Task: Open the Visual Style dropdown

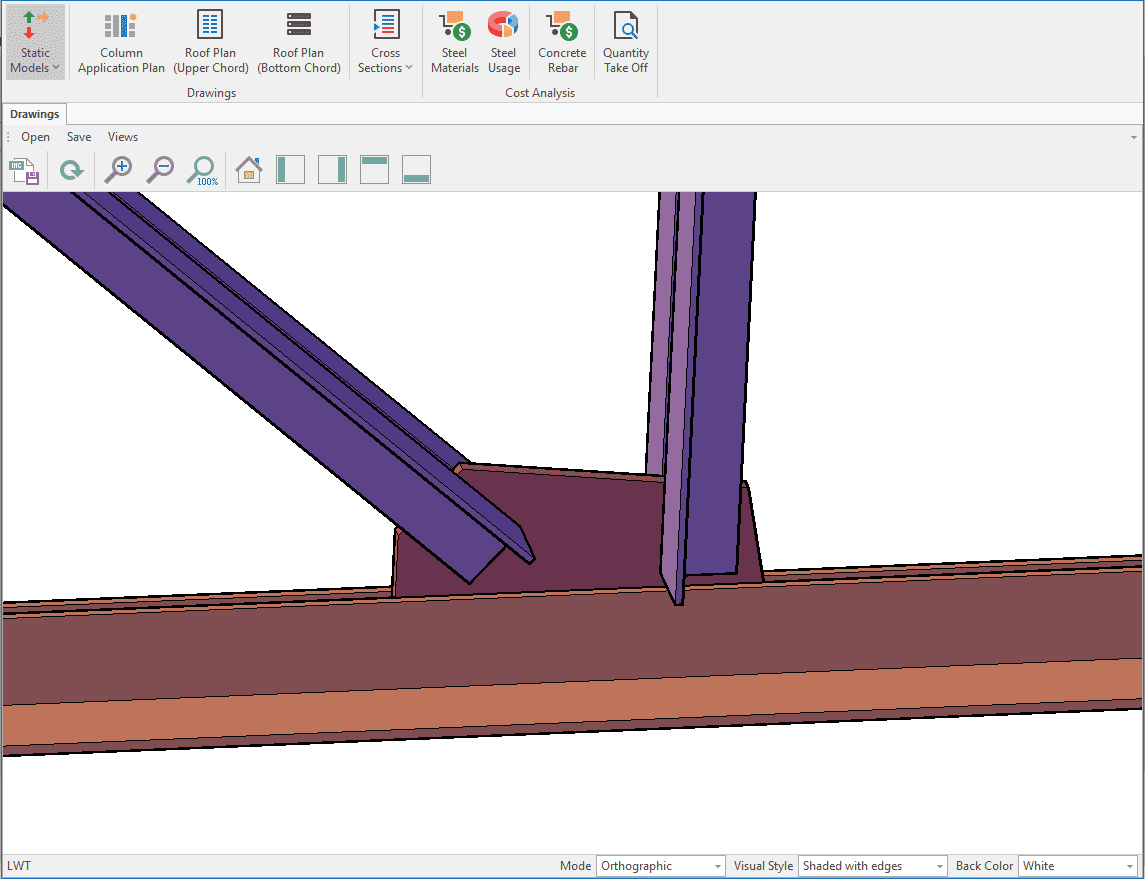Action: tap(872, 866)
